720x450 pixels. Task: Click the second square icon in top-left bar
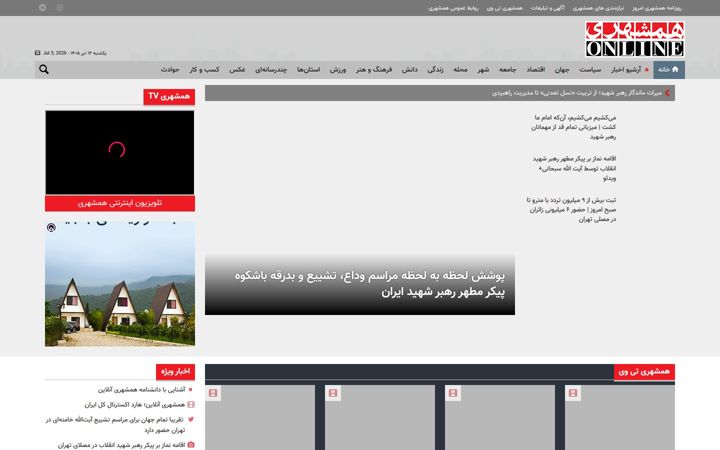coord(60,7)
